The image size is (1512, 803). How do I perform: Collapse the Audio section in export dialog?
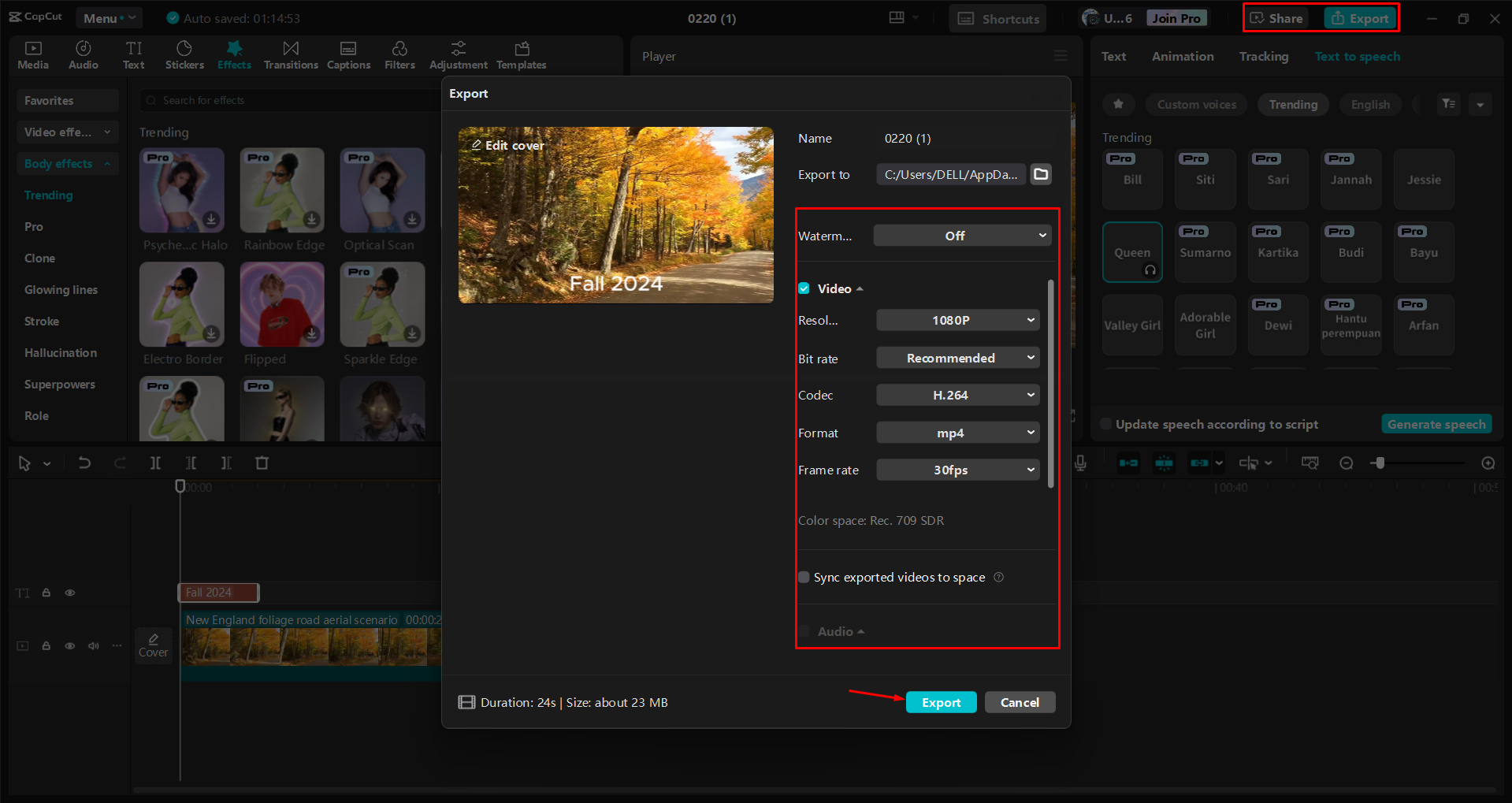coord(861,630)
